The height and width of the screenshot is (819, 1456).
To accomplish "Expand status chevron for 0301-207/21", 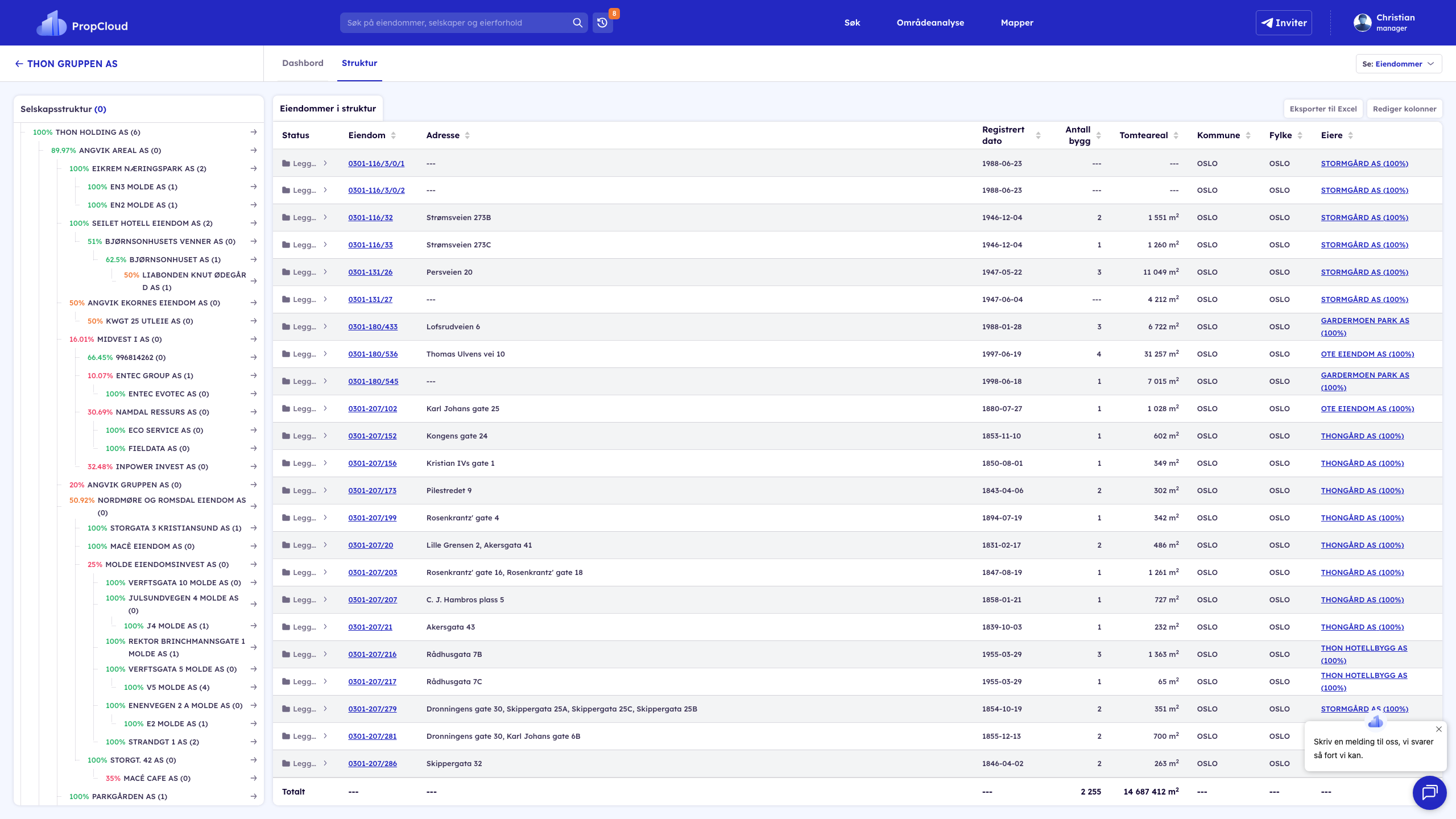I will (x=325, y=627).
